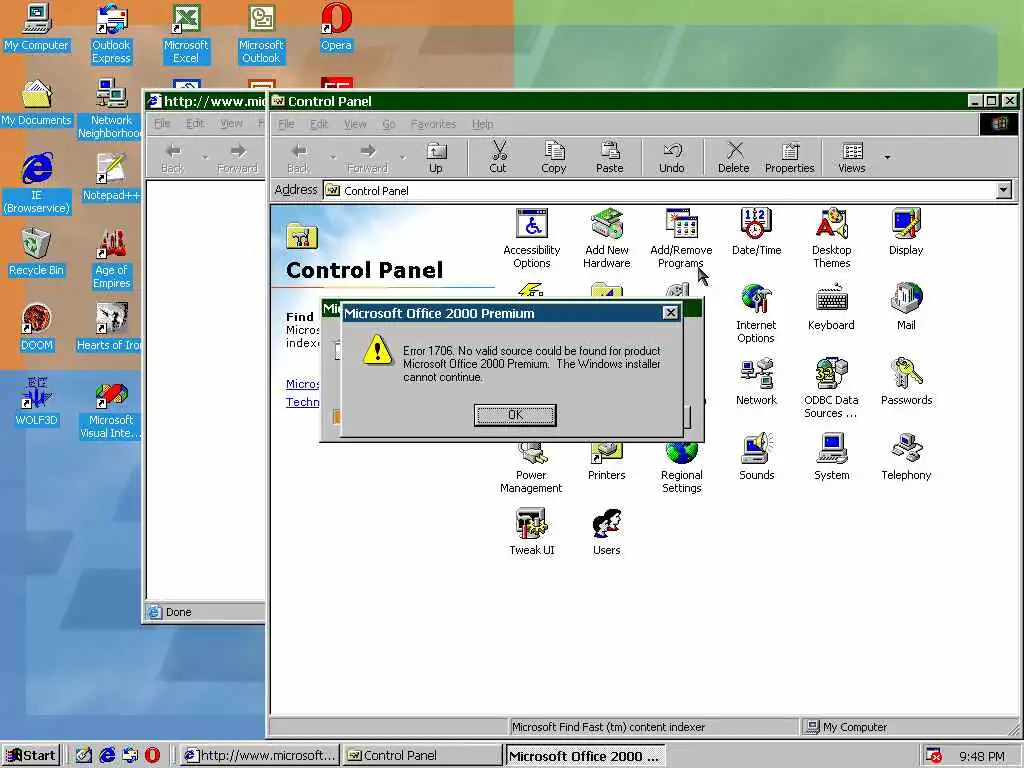The image size is (1024, 768).
Task: Open Regional Settings applet
Action: pos(681,469)
